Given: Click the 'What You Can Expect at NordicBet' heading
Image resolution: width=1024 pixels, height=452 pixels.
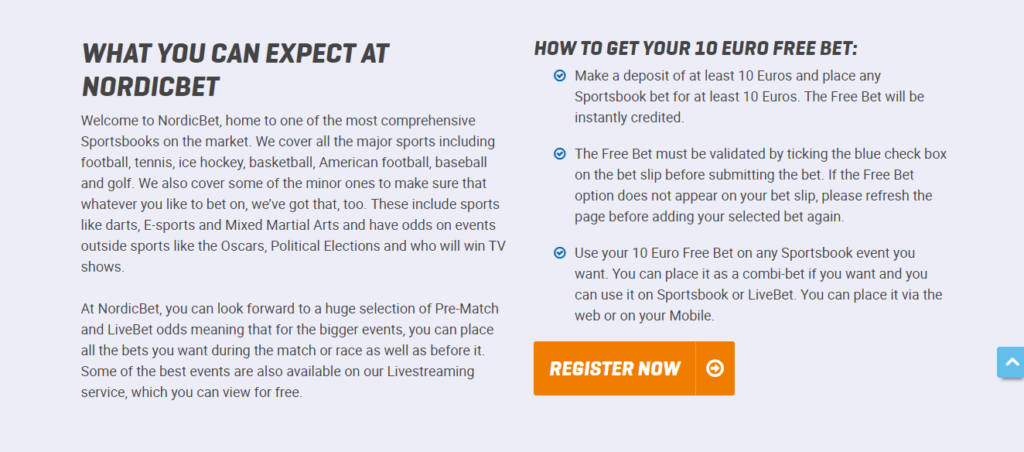Looking at the screenshot, I should 235,69.
